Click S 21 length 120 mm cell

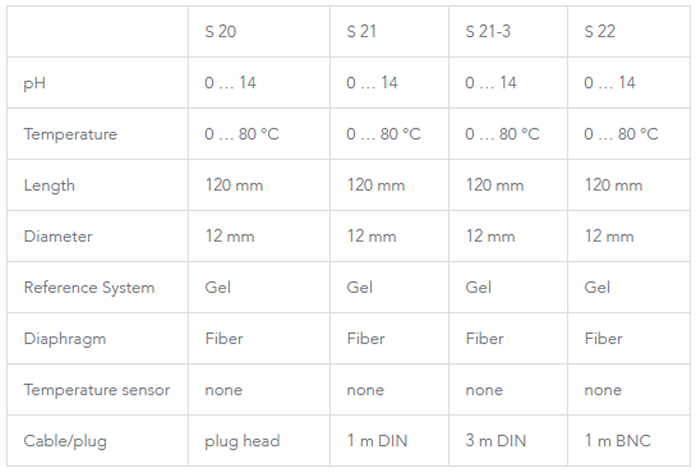[x=376, y=185]
